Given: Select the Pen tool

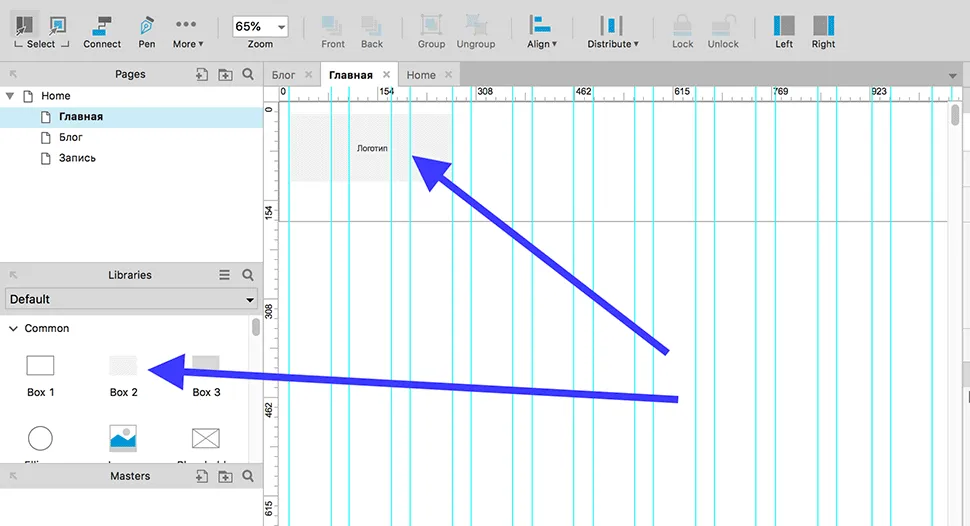Looking at the screenshot, I should pos(147,27).
